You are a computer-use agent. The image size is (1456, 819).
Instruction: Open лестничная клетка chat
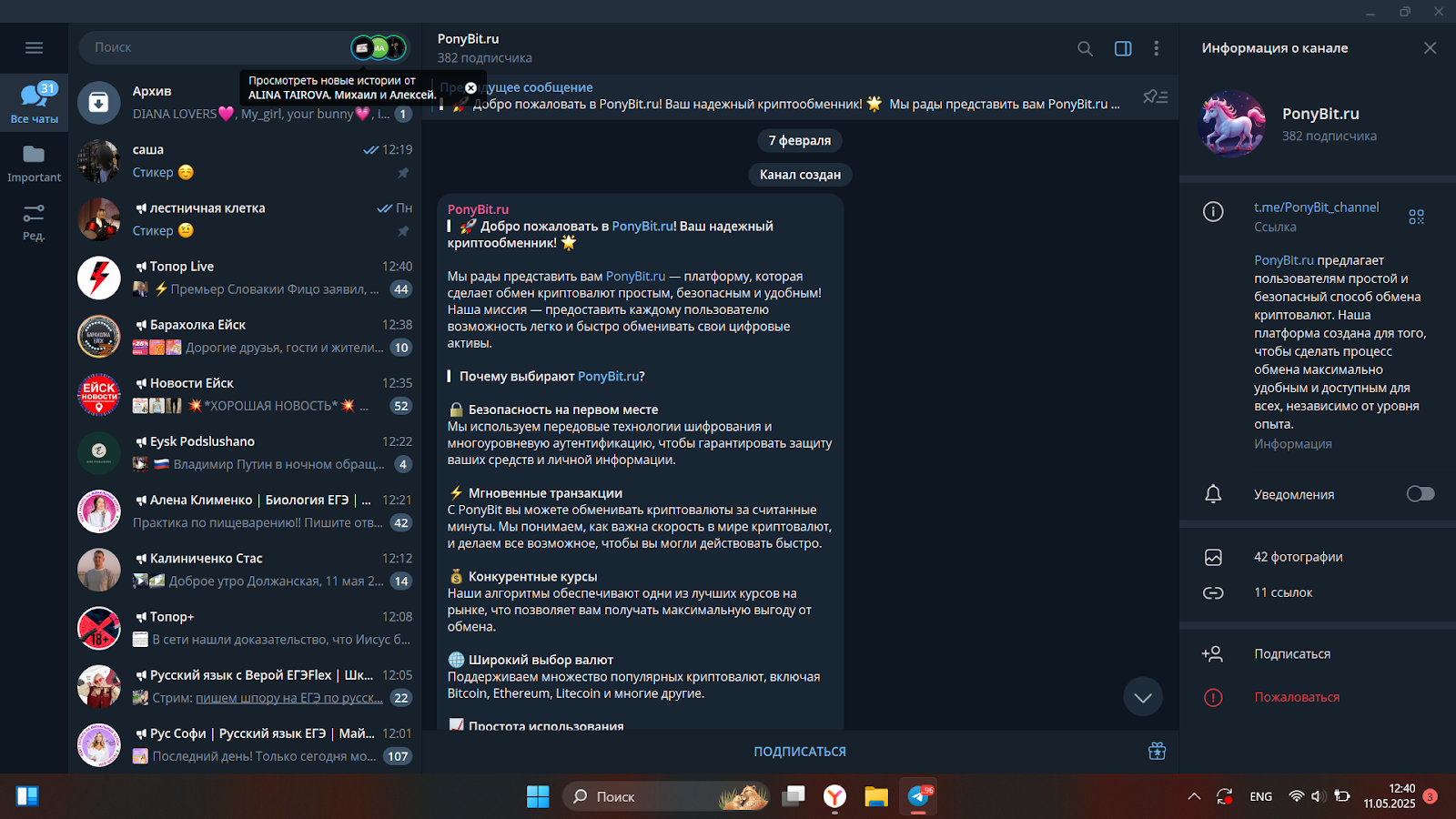click(246, 219)
